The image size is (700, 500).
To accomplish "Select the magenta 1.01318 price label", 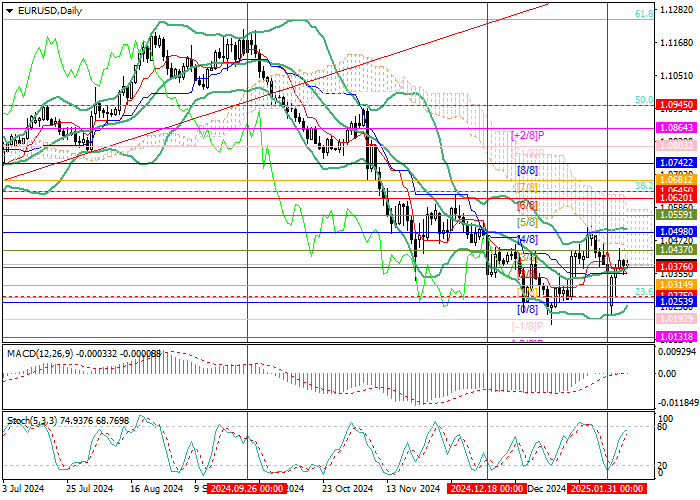I will coord(677,338).
